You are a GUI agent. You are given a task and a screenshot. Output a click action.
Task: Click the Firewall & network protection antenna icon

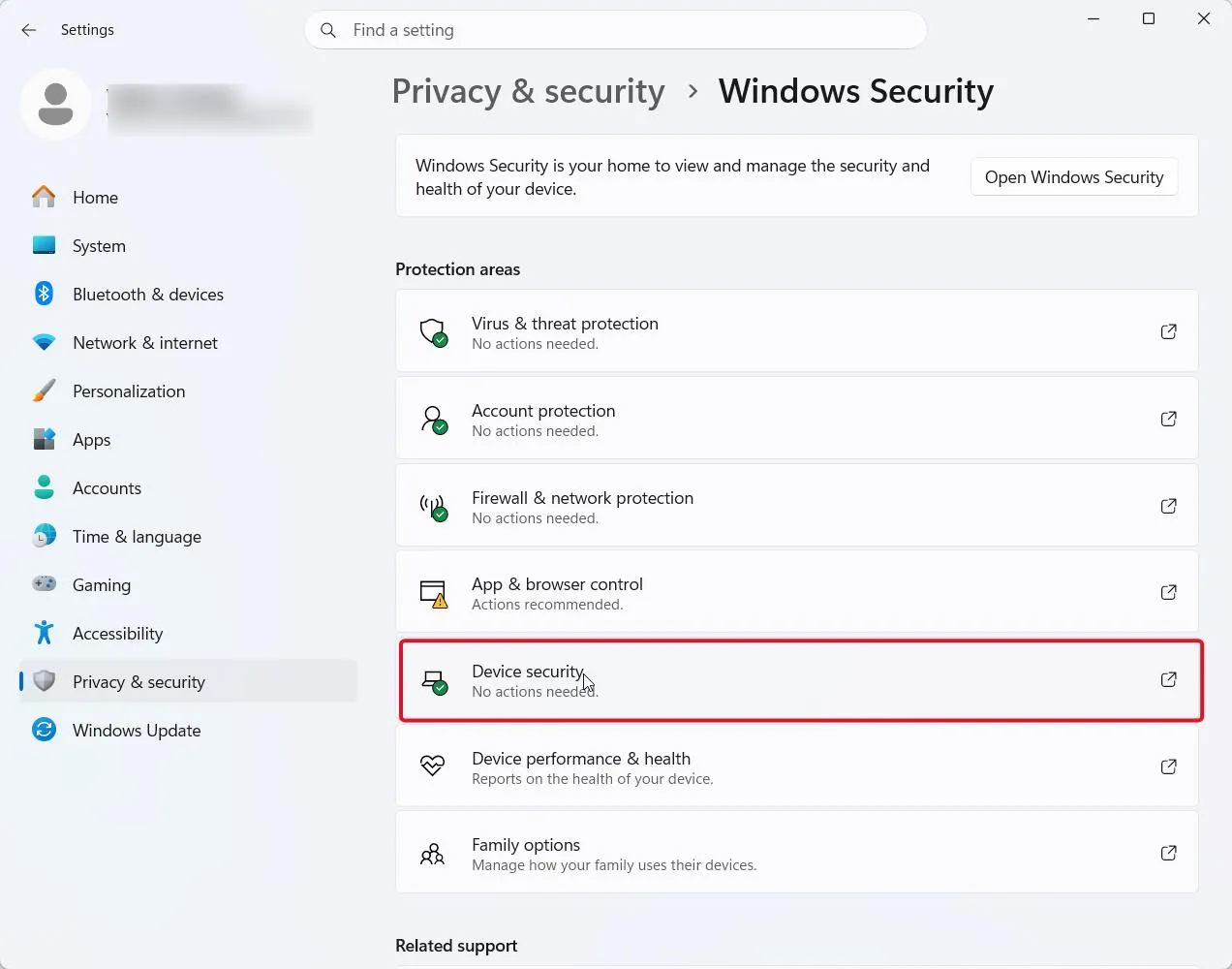(433, 507)
